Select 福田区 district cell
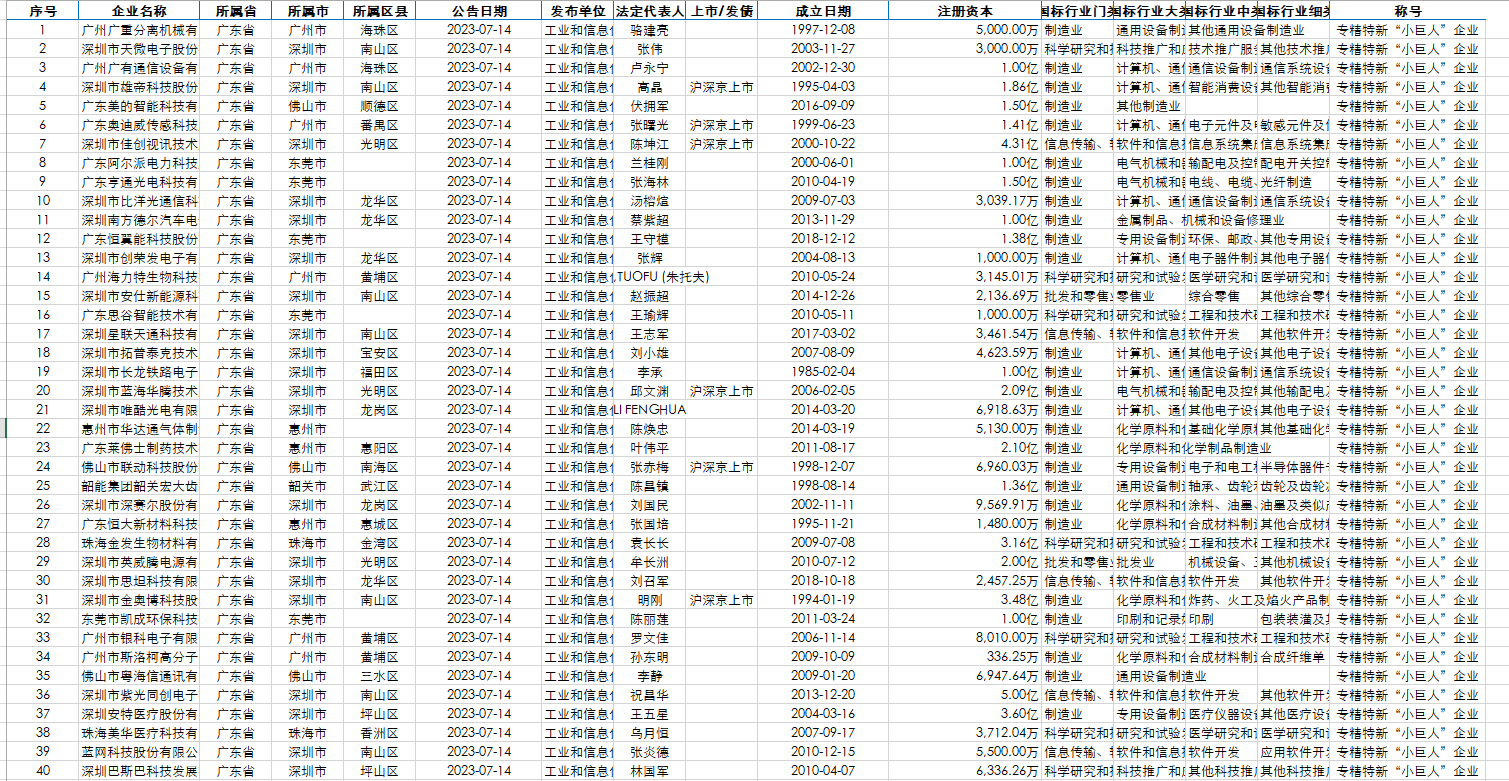 click(379, 372)
